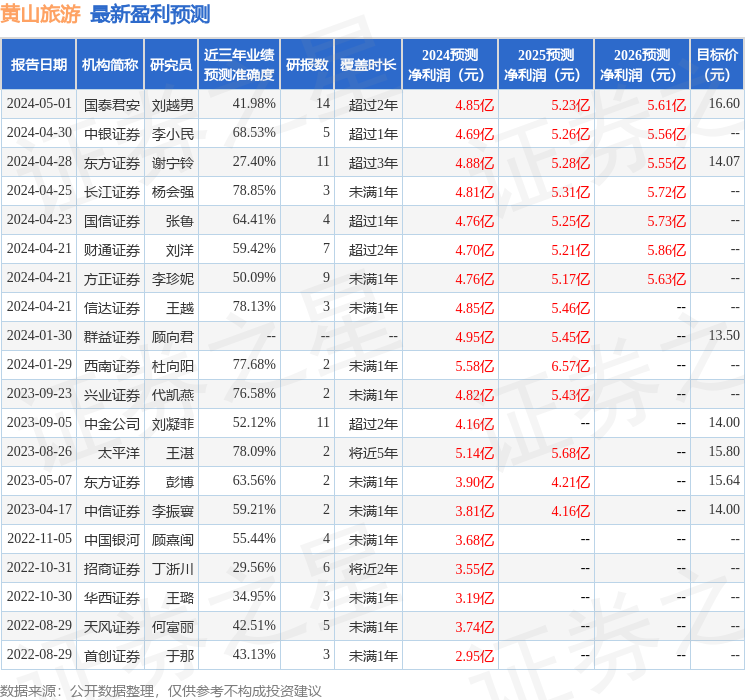
Task: Click analyst name 丁浙川
Action: point(172,569)
